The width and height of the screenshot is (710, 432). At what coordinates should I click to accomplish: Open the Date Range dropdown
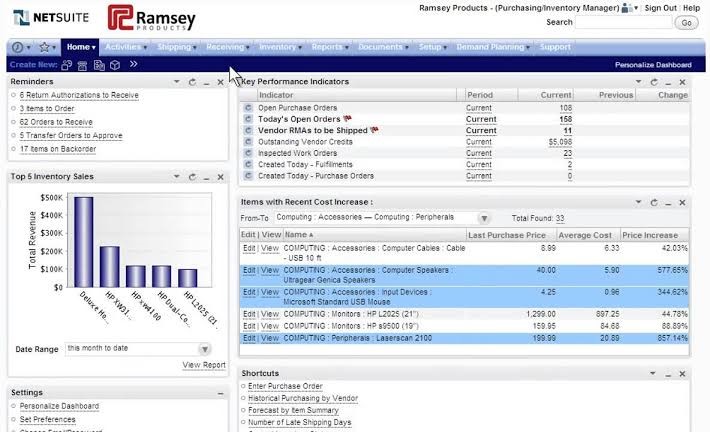[205, 349]
